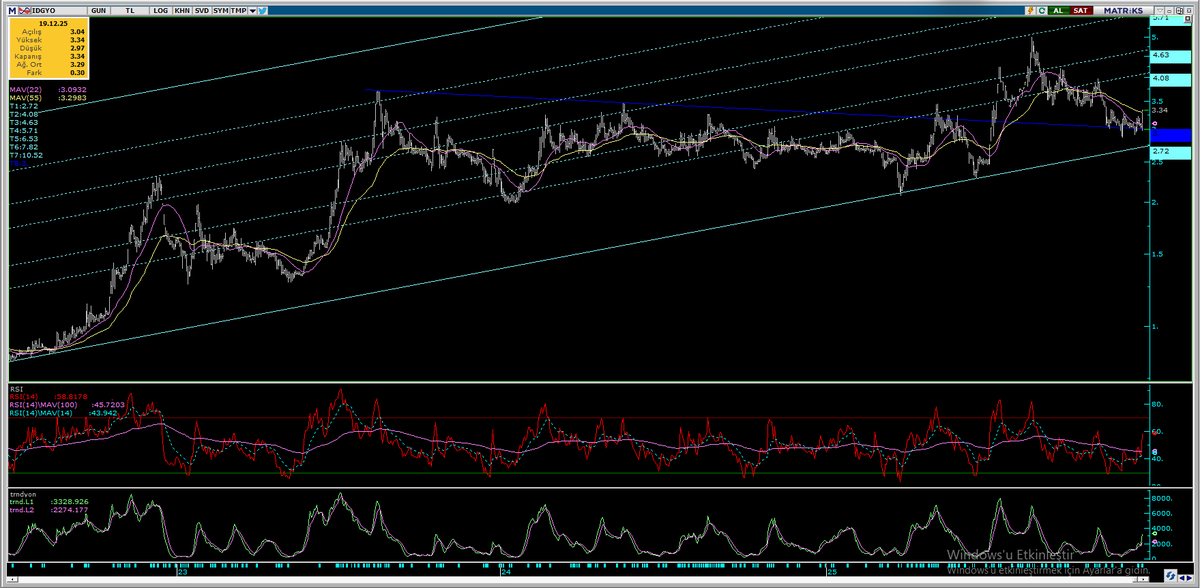
Task: Click the T6:7.82 target label
Action: point(24,147)
